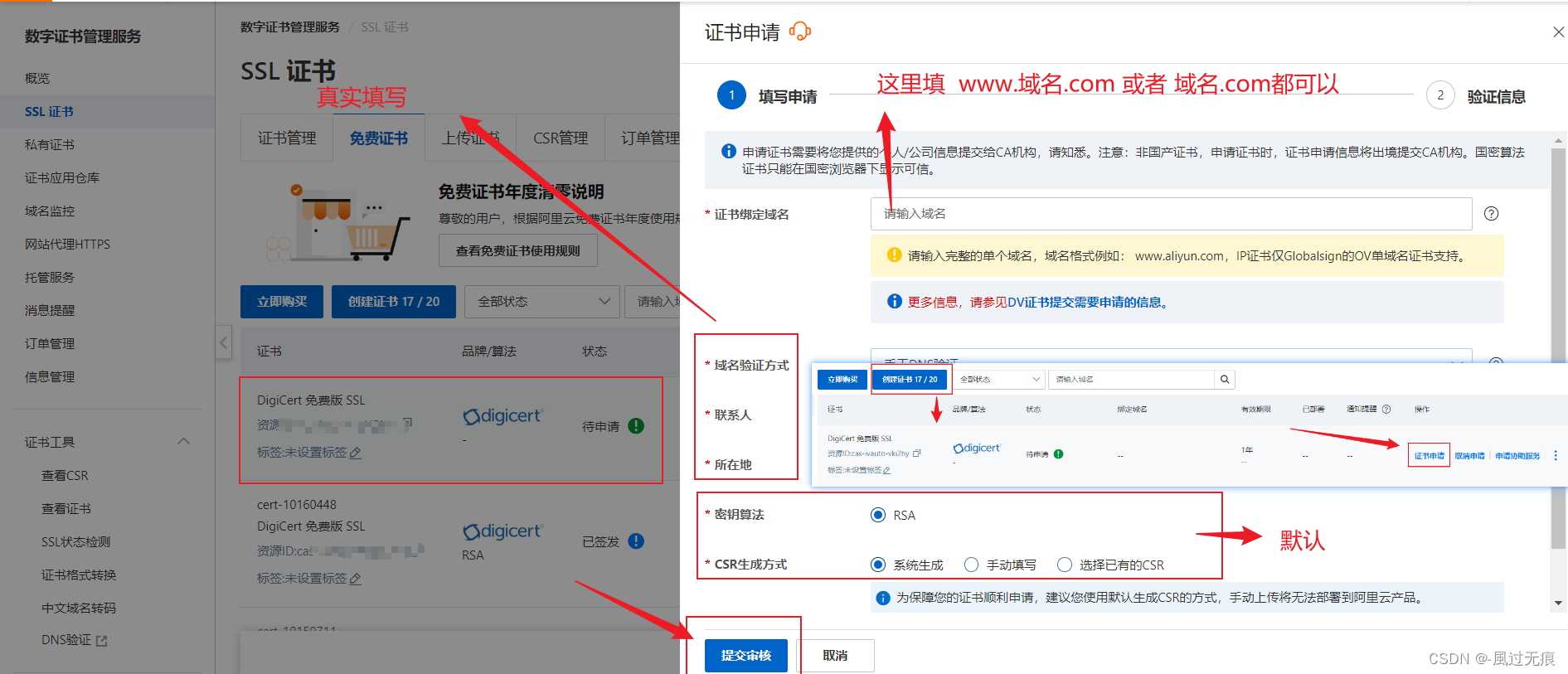This screenshot has height=674, width=1568.
Task: Click the 取消 button
Action: click(835, 656)
